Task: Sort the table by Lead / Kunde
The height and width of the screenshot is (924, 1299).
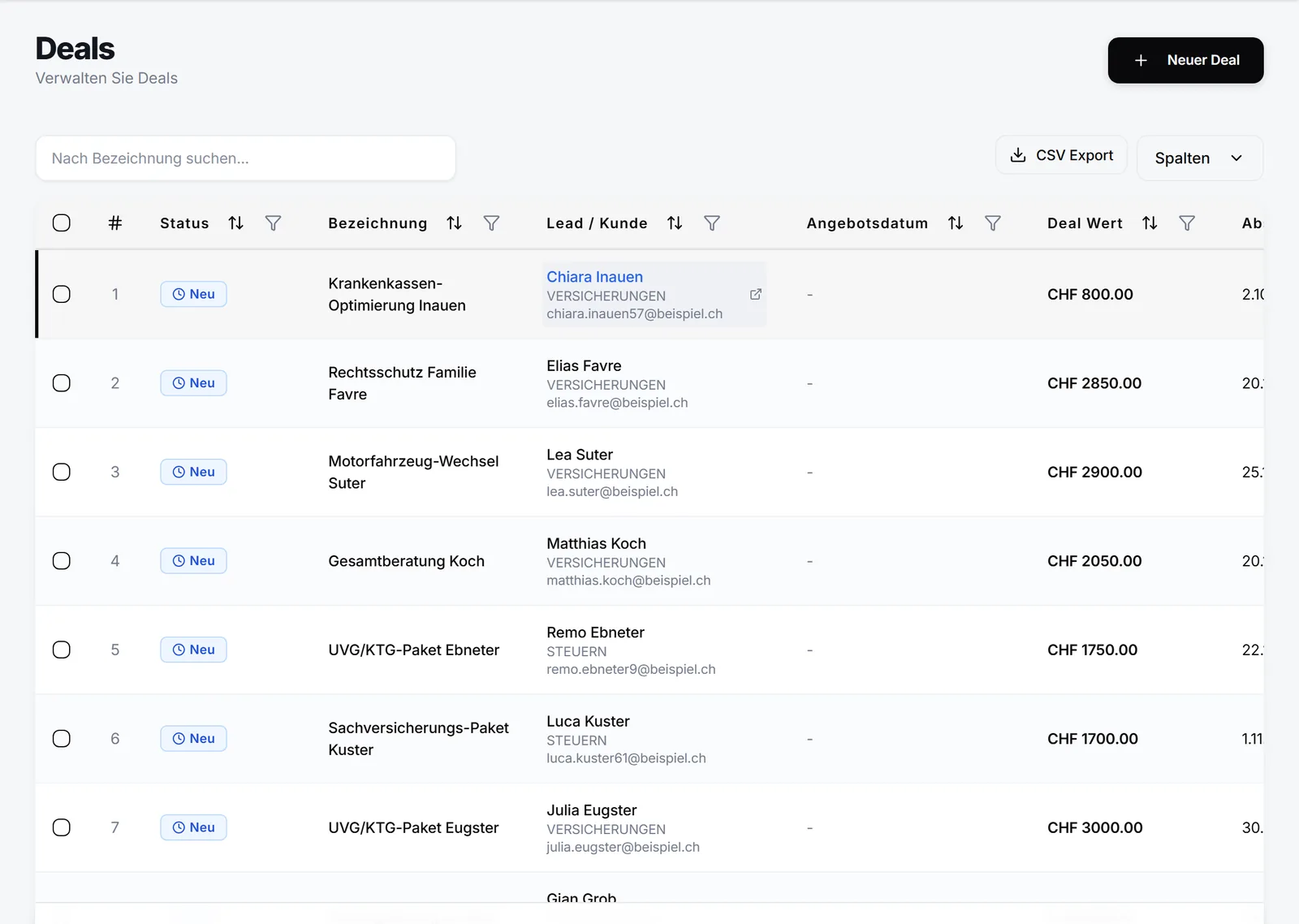Action: pyautogui.click(x=675, y=223)
